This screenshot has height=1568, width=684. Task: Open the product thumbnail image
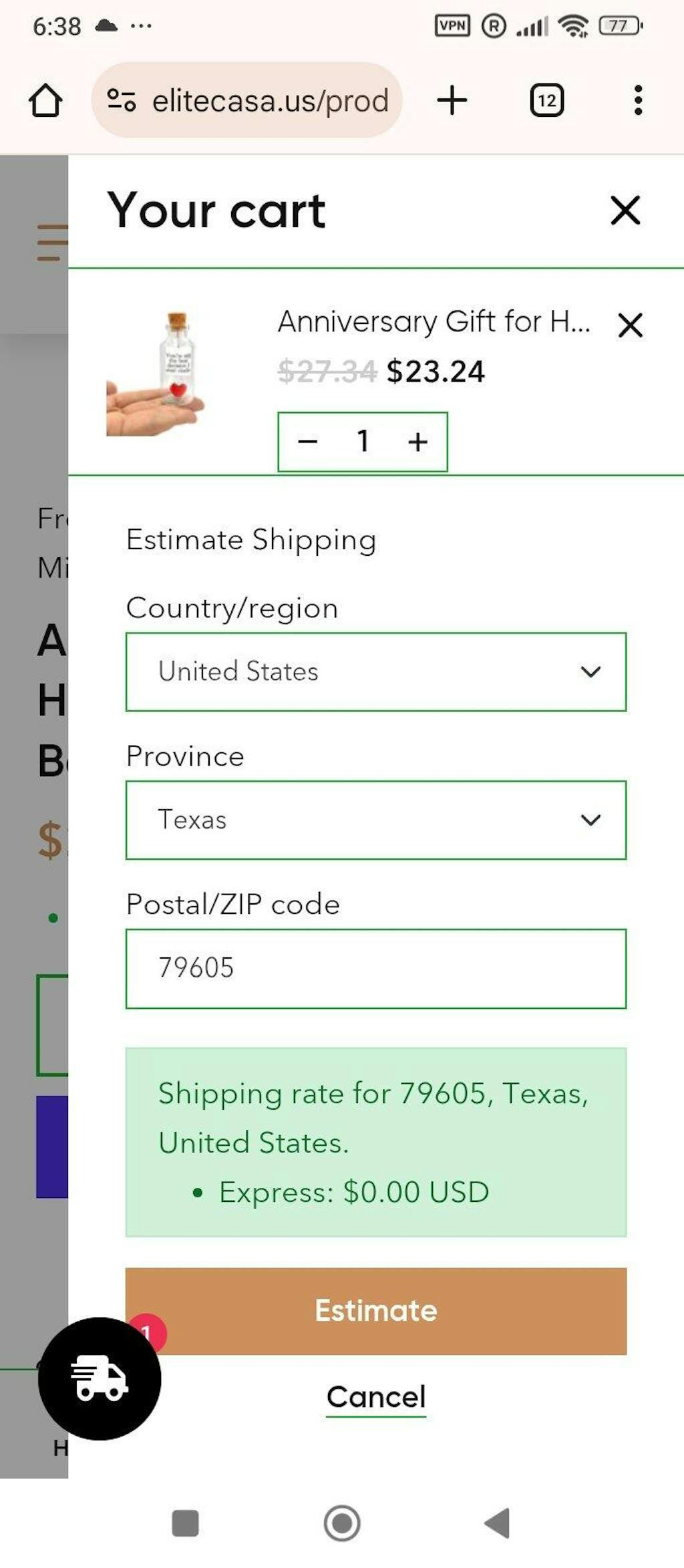[x=156, y=374]
